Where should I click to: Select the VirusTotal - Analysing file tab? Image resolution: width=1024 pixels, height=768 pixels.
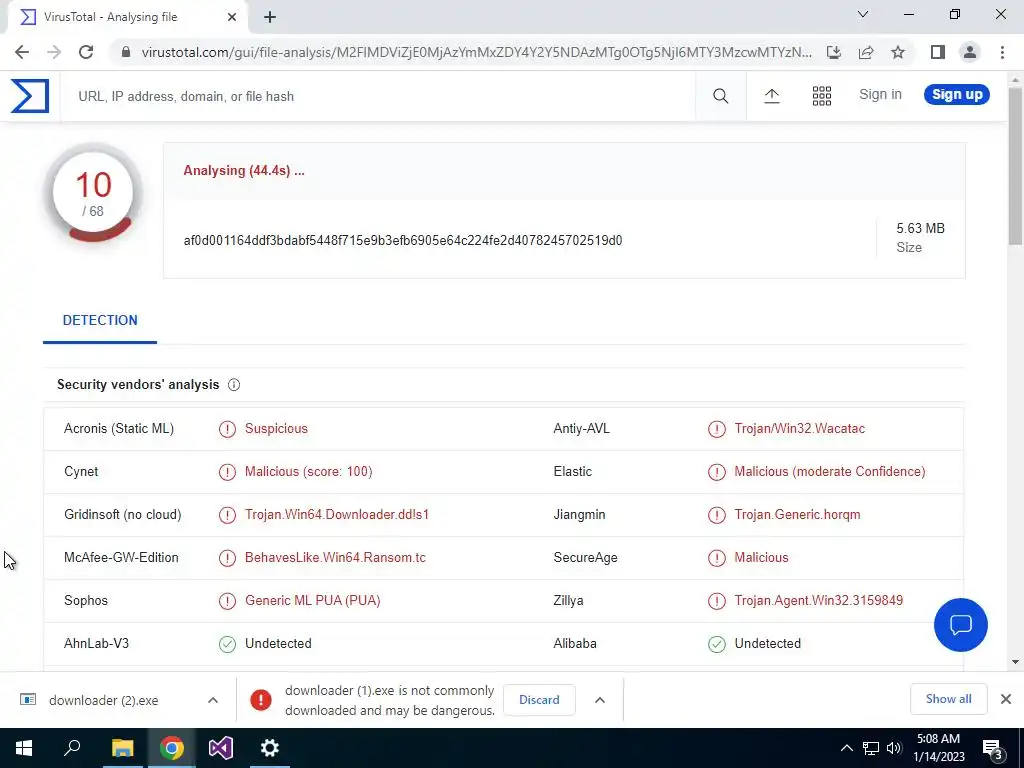click(x=128, y=17)
